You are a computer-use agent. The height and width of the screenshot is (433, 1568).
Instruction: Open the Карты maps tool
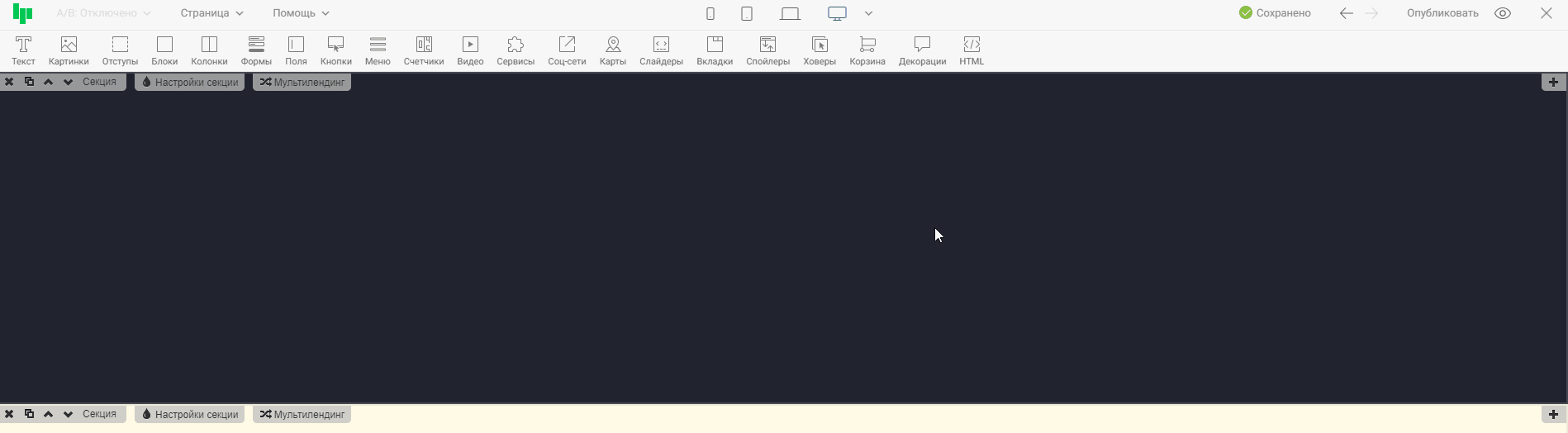(612, 50)
